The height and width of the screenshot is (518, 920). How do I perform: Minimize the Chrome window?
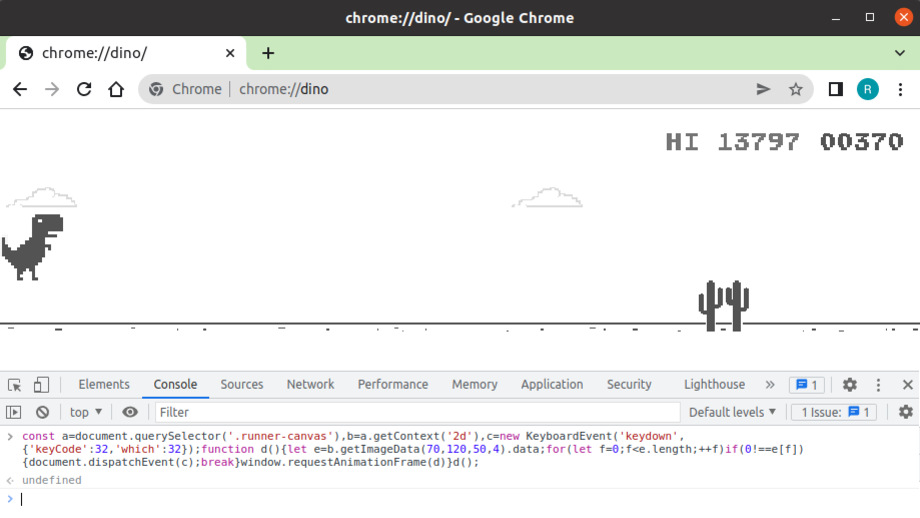click(836, 18)
